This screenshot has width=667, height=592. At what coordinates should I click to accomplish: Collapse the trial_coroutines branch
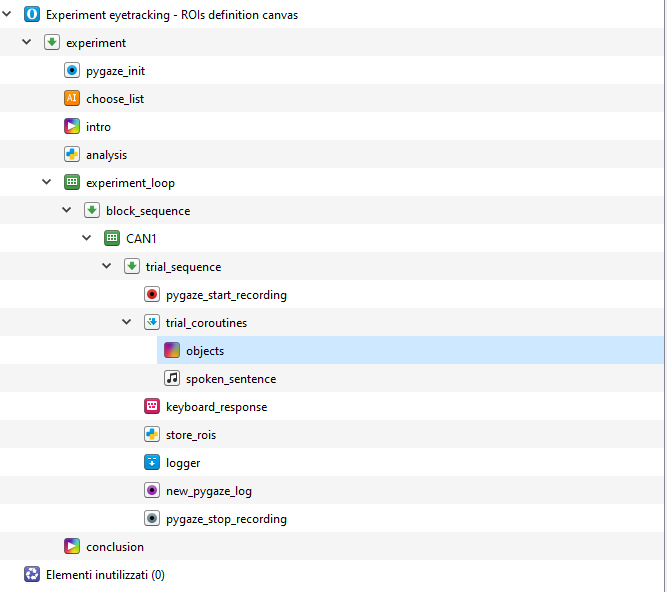coord(127,323)
